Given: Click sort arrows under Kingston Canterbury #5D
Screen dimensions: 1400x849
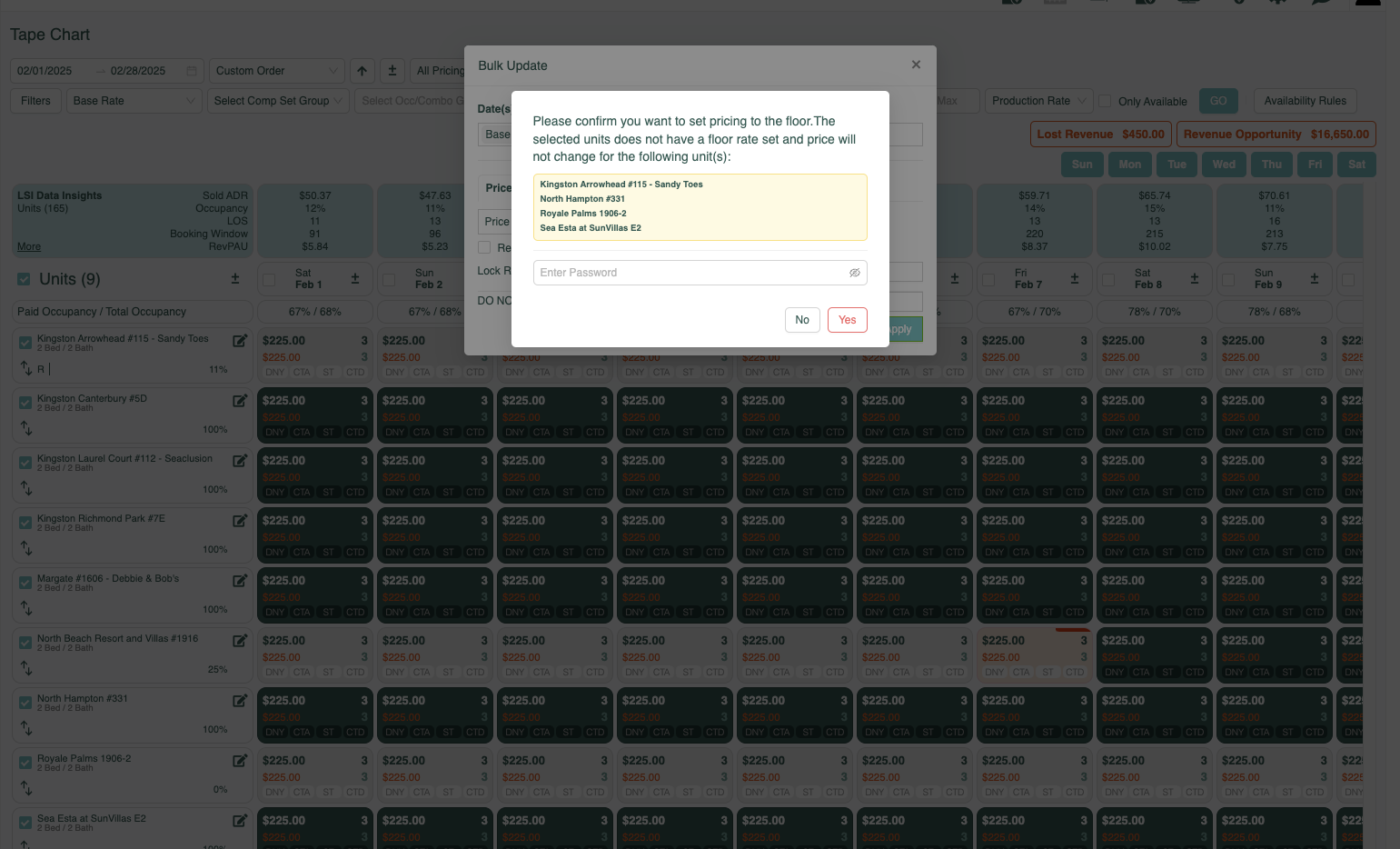Looking at the screenshot, I should point(26,428).
